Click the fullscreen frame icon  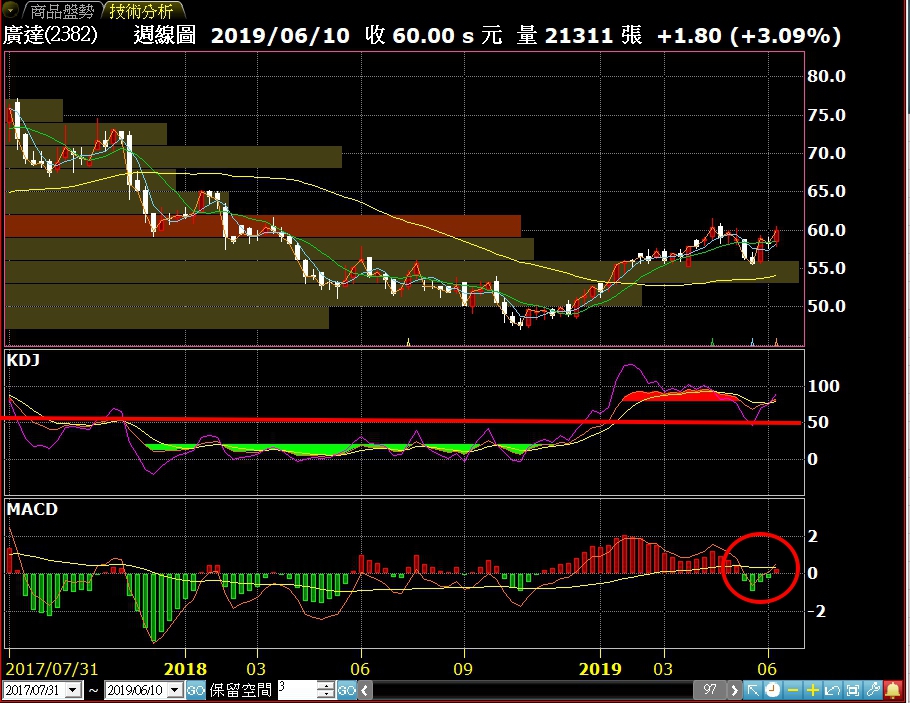click(x=853, y=690)
